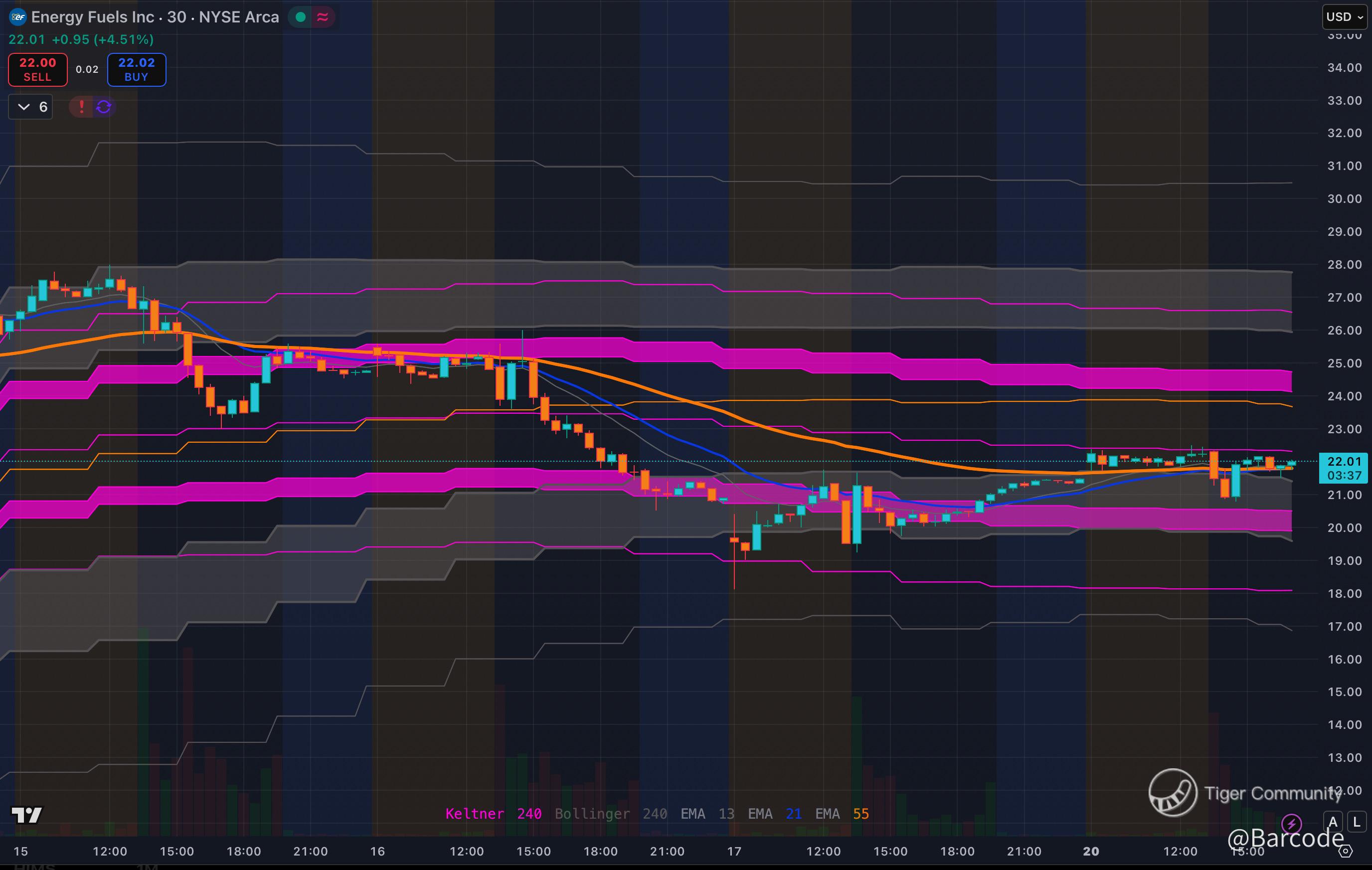Click the 22.02 BUY button
1372x870 pixels.
[x=136, y=69]
